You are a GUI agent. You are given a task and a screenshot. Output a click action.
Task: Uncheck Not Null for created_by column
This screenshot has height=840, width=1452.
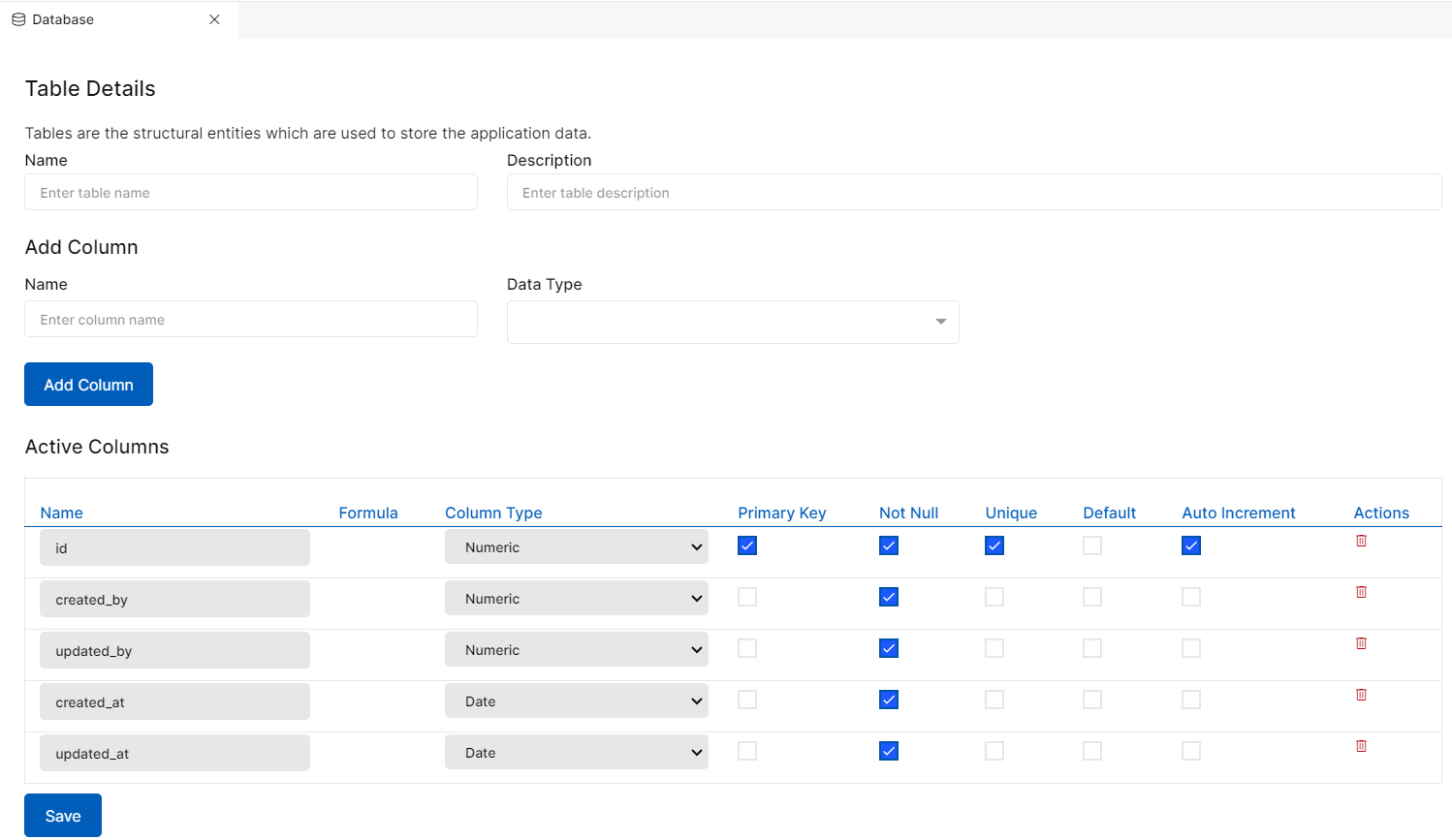889,597
